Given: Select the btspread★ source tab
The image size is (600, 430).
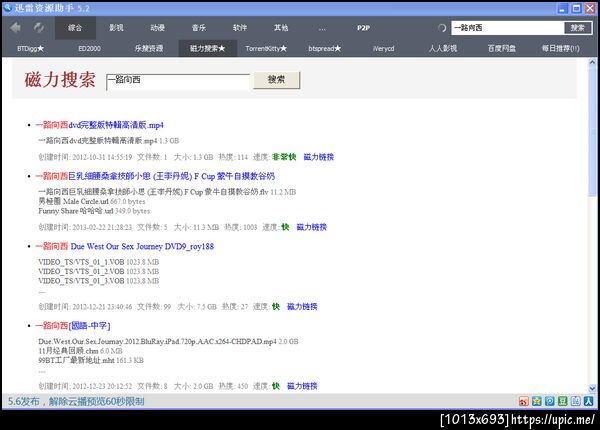Looking at the screenshot, I should [x=324, y=49].
